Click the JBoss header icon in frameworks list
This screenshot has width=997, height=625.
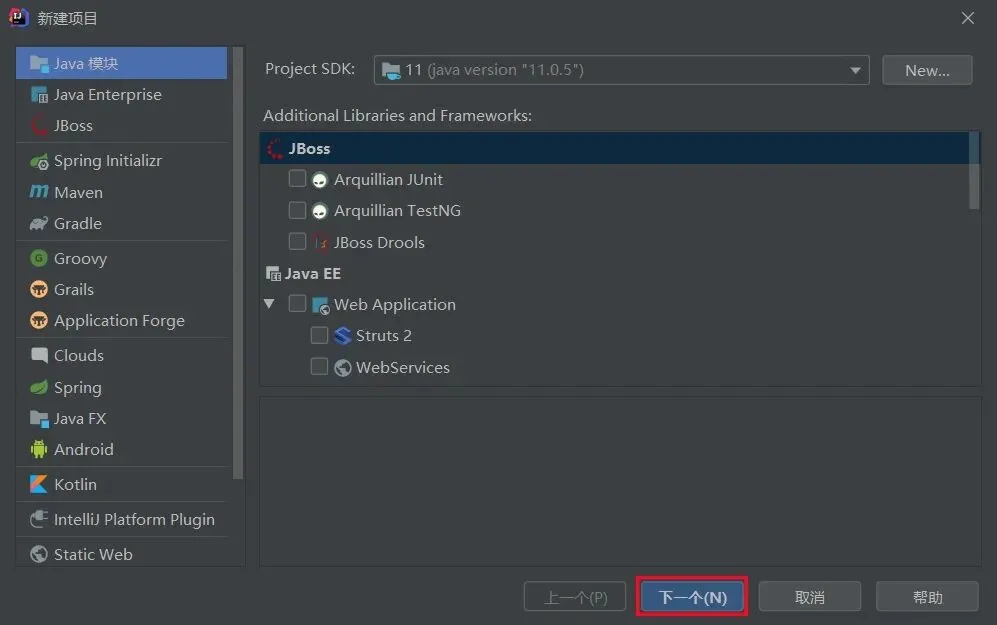tap(275, 149)
